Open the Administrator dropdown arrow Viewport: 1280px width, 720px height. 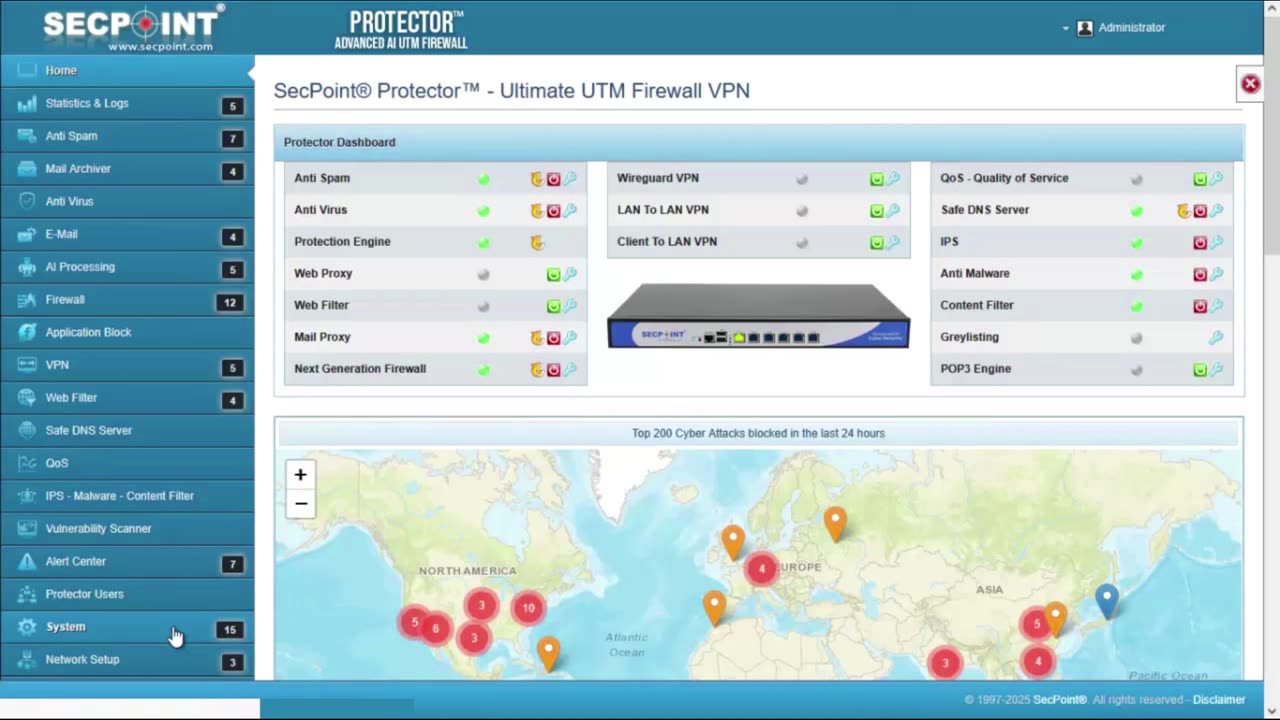click(x=1066, y=29)
